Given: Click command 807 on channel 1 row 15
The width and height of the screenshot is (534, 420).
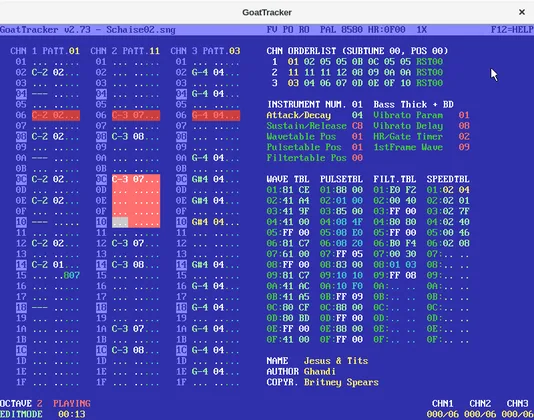Looking at the screenshot, I should pyautogui.click(x=72, y=275).
